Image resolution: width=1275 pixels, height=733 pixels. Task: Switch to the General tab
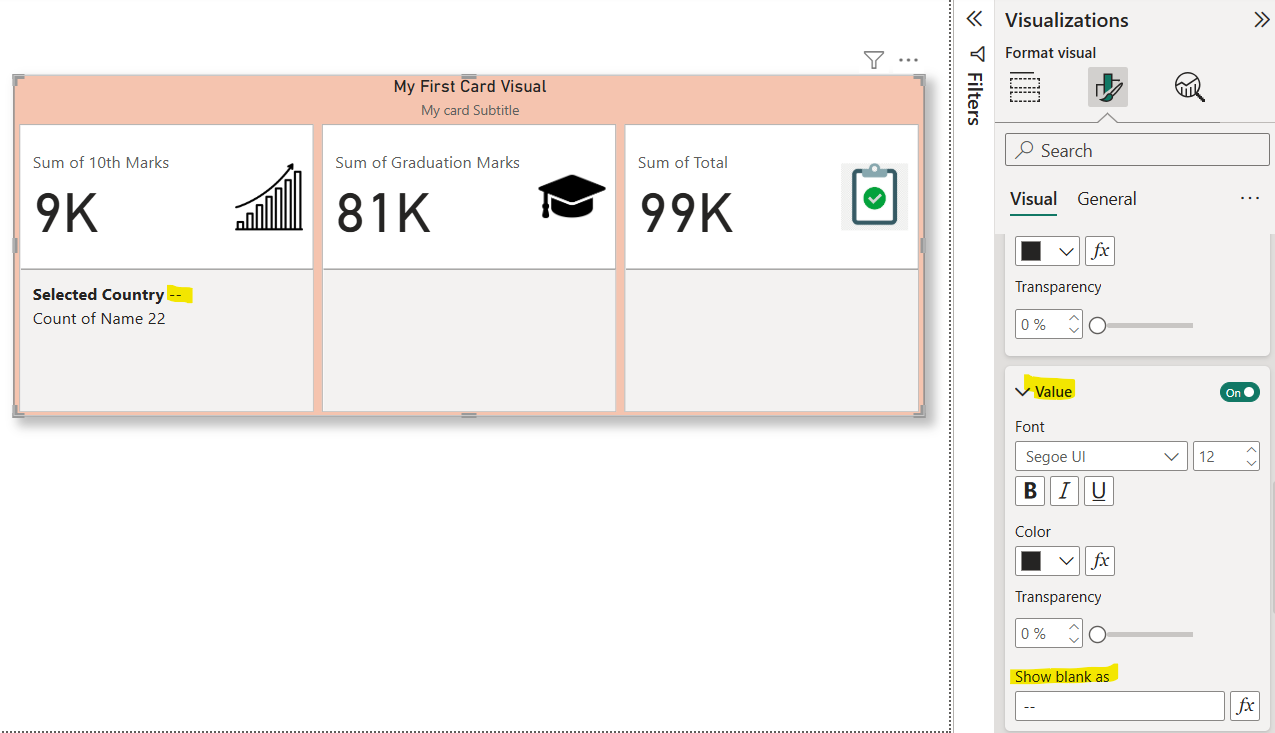pos(1106,199)
